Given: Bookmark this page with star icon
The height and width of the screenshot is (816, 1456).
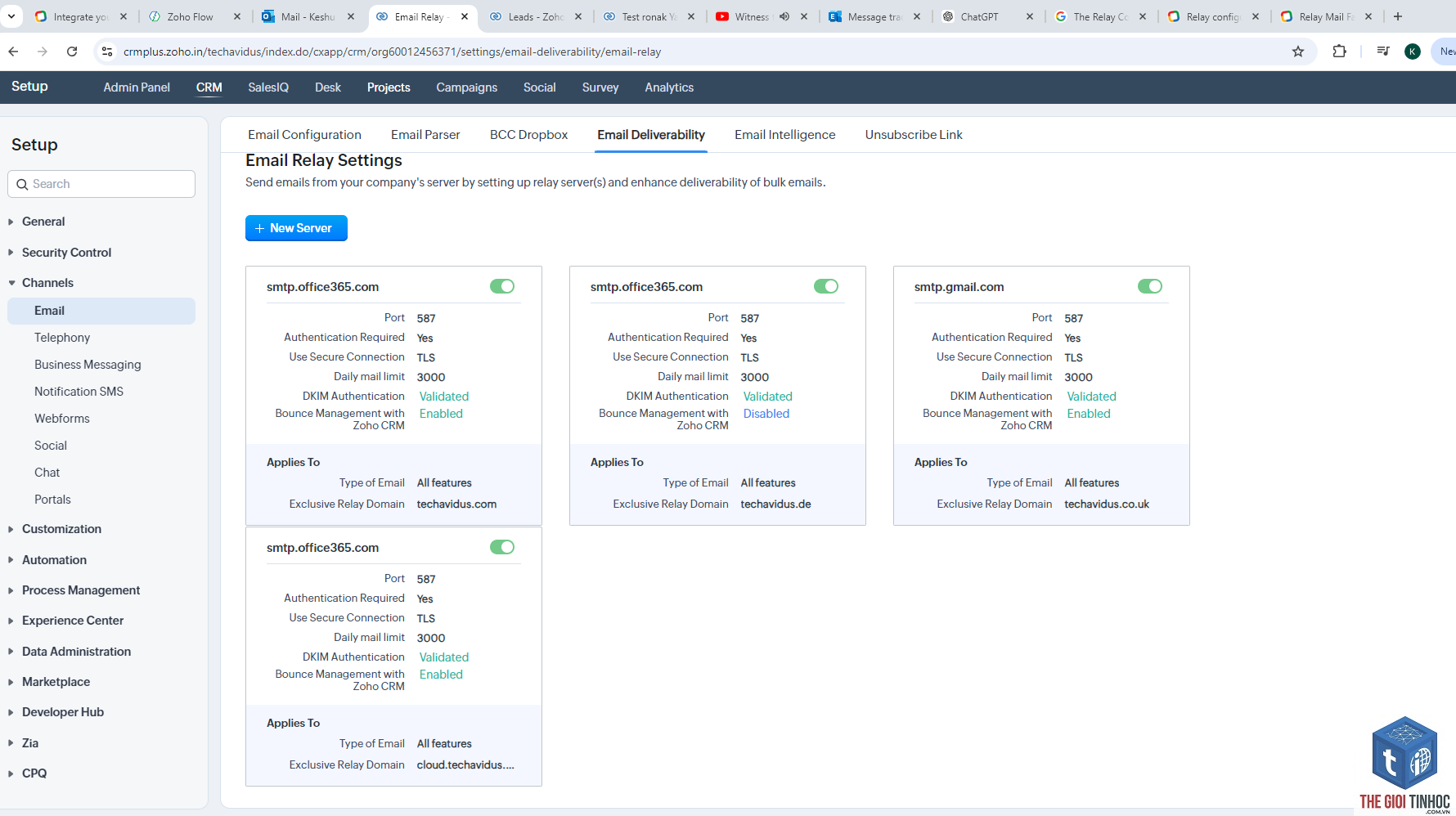Looking at the screenshot, I should click(1298, 52).
